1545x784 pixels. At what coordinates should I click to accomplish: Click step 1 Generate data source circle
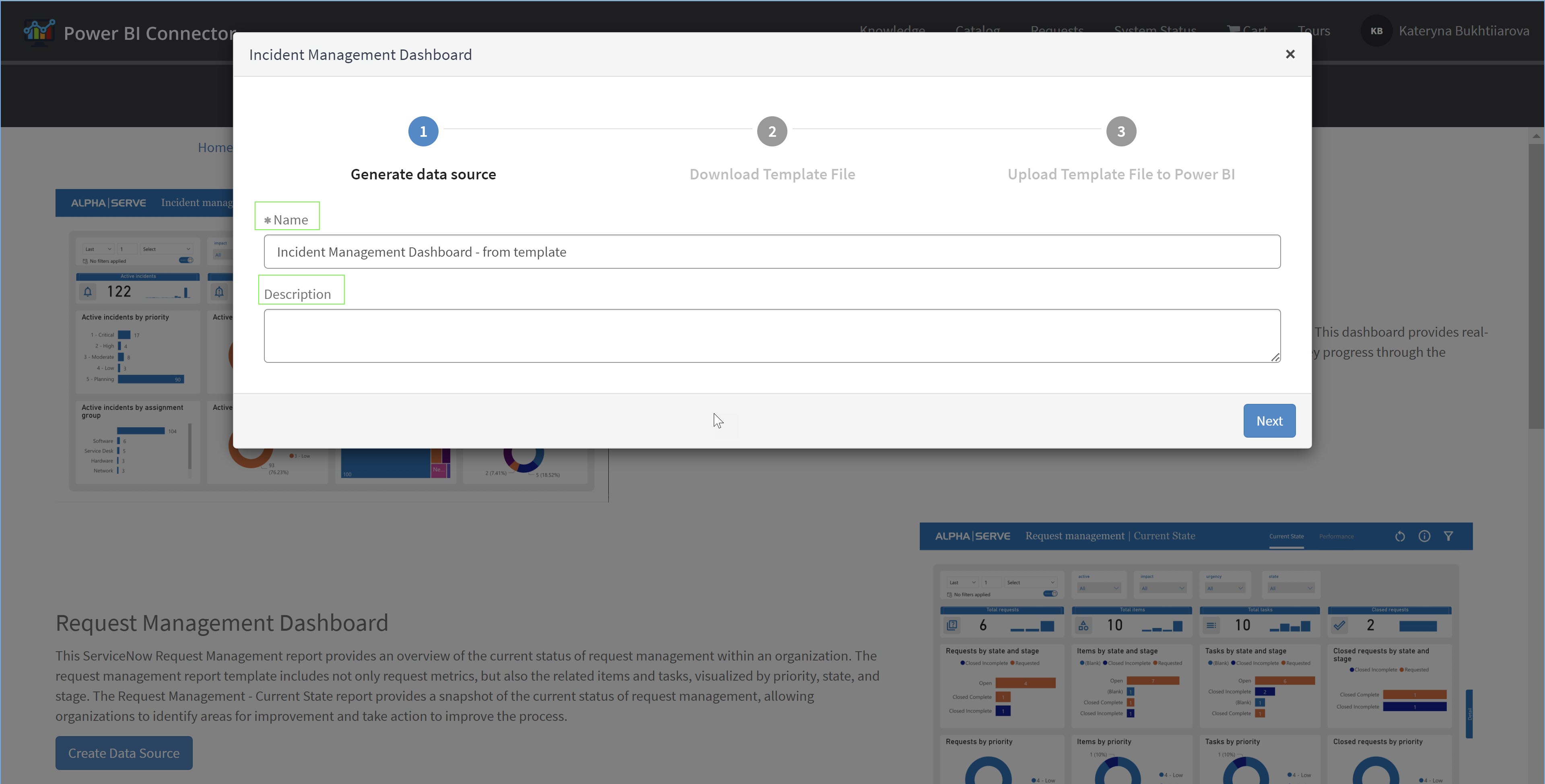[423, 132]
